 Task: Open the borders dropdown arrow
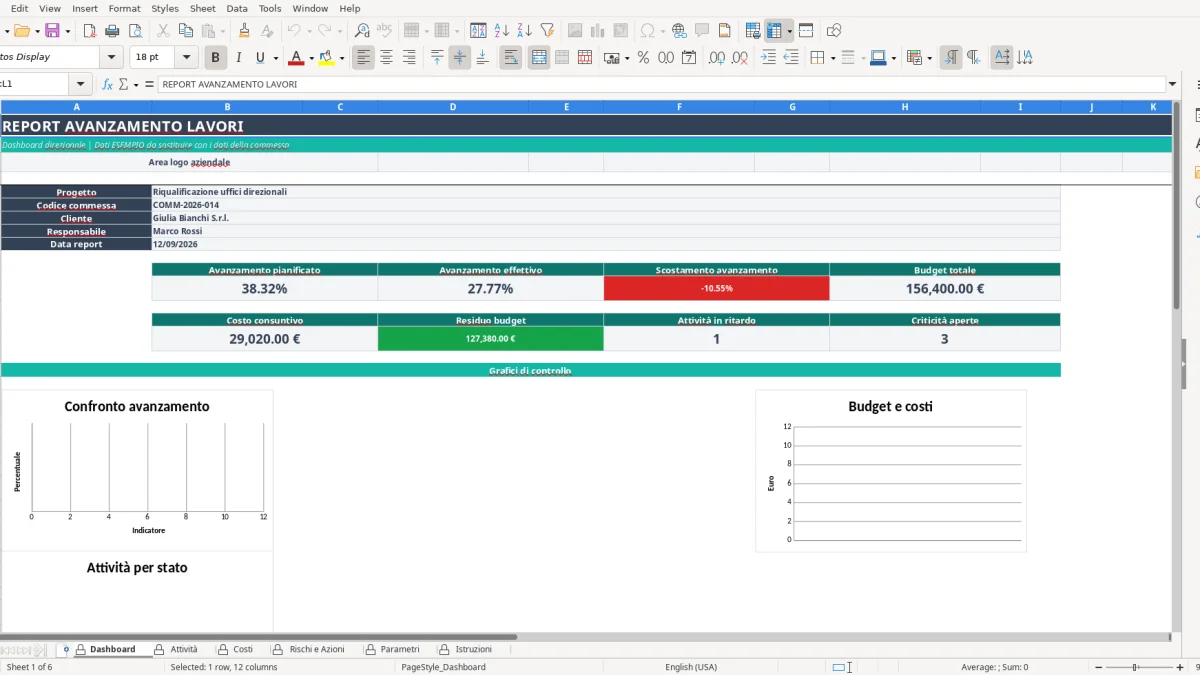coord(832,58)
